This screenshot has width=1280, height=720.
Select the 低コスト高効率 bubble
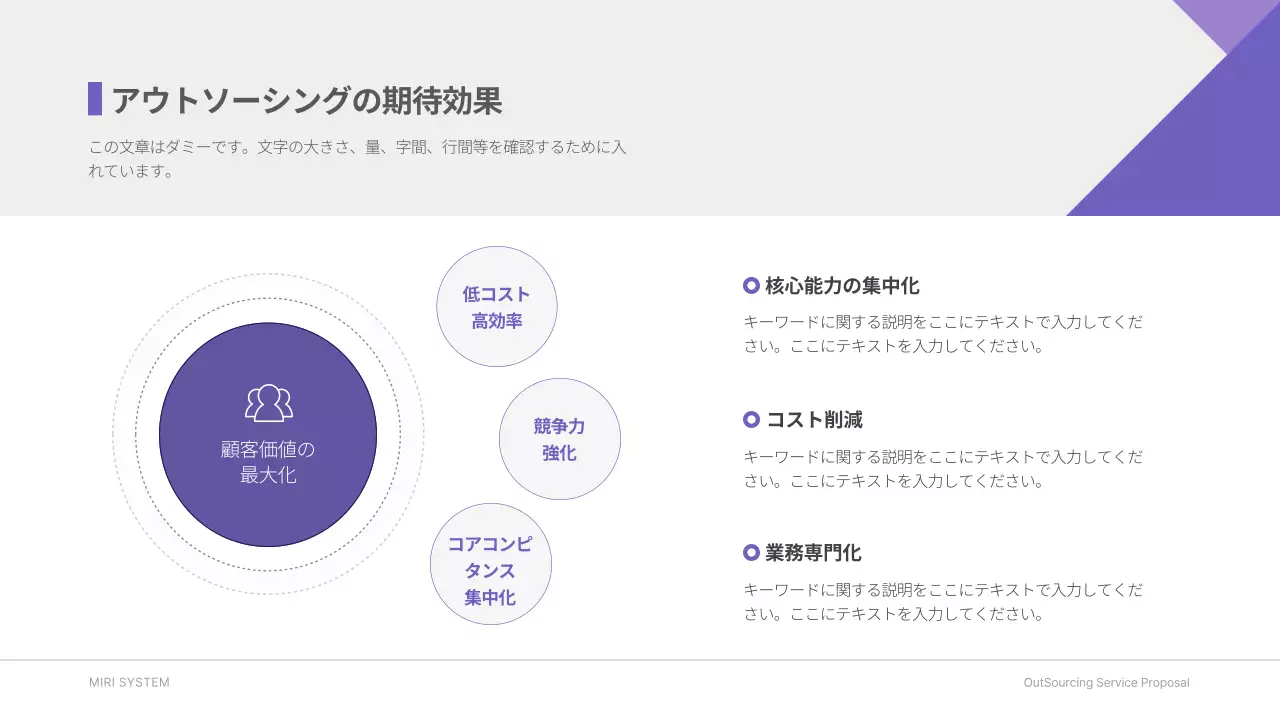[496, 306]
